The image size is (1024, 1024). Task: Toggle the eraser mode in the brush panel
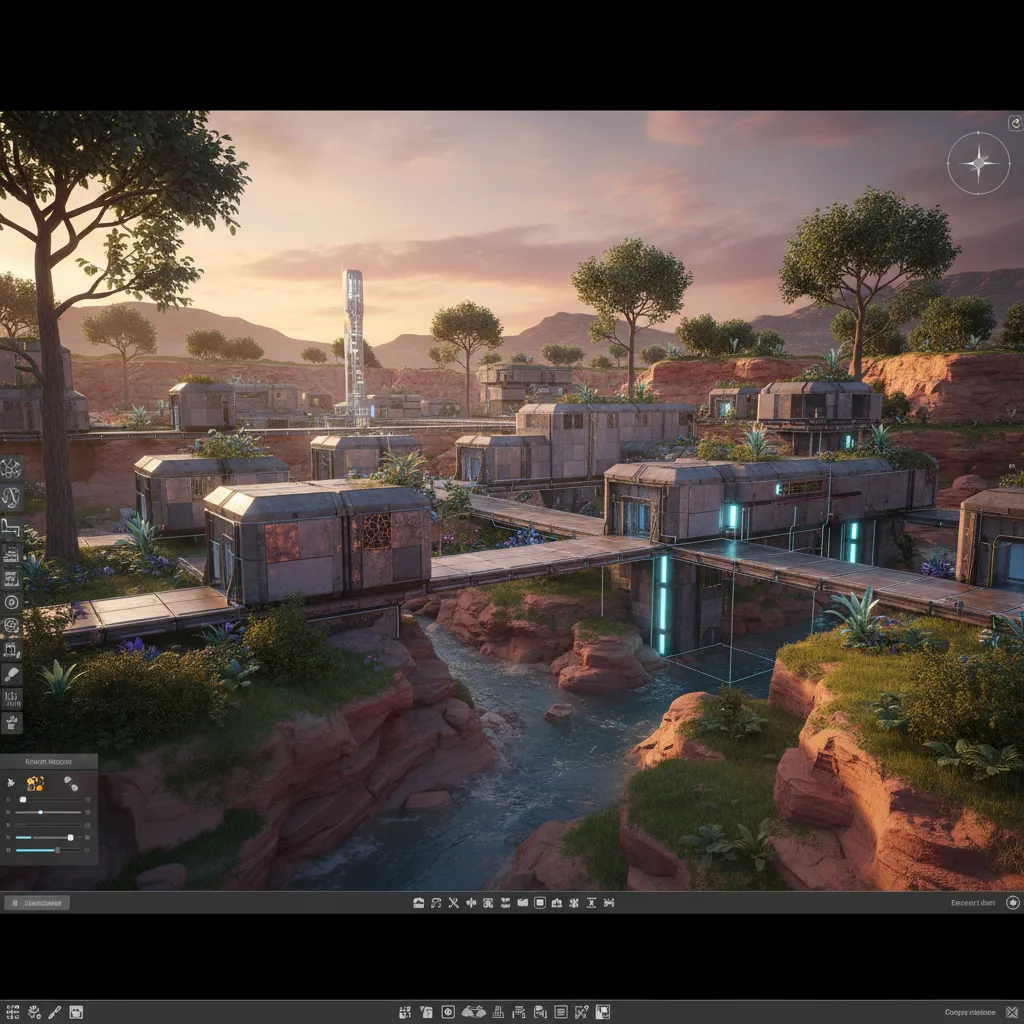71,784
